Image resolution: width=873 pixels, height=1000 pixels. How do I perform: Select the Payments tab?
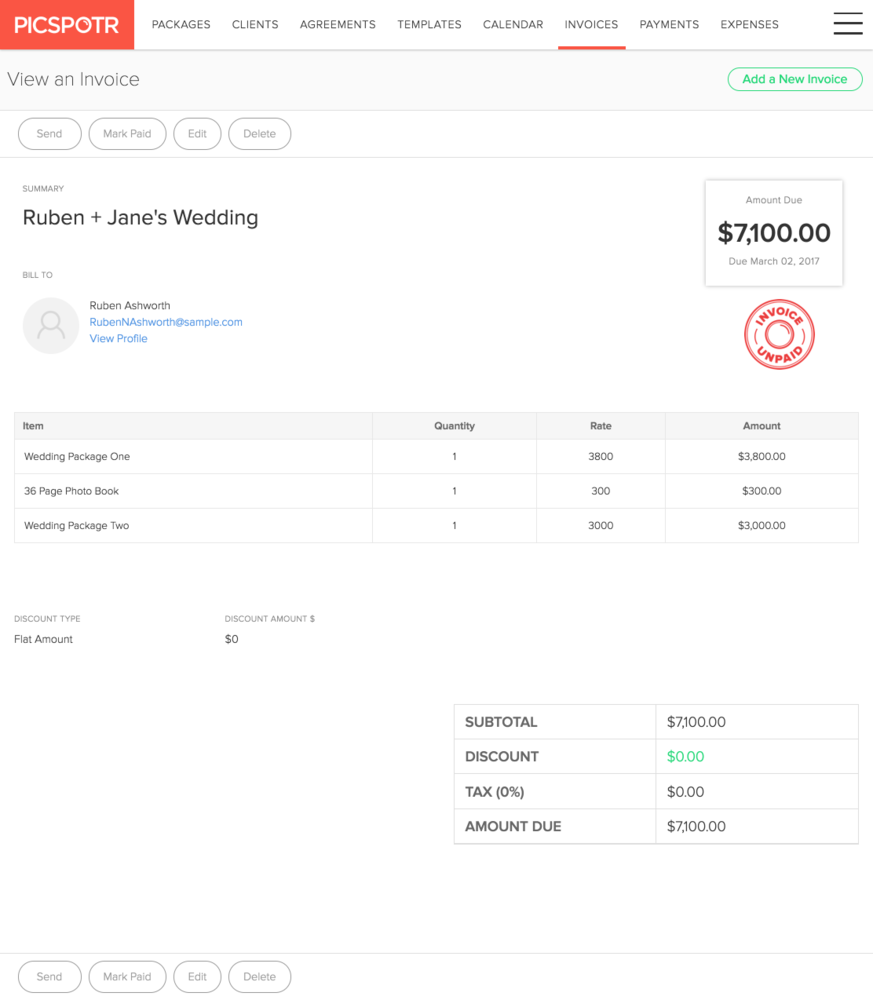(669, 24)
